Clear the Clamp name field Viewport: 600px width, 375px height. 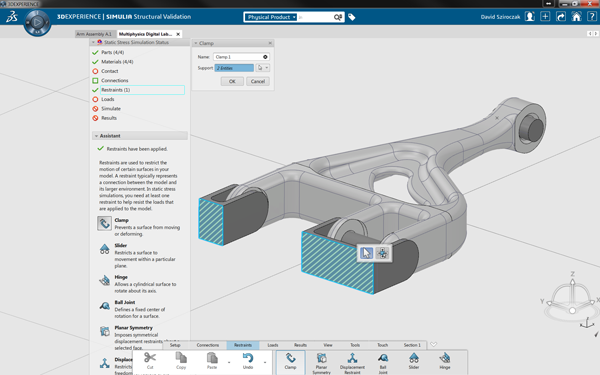coord(265,57)
